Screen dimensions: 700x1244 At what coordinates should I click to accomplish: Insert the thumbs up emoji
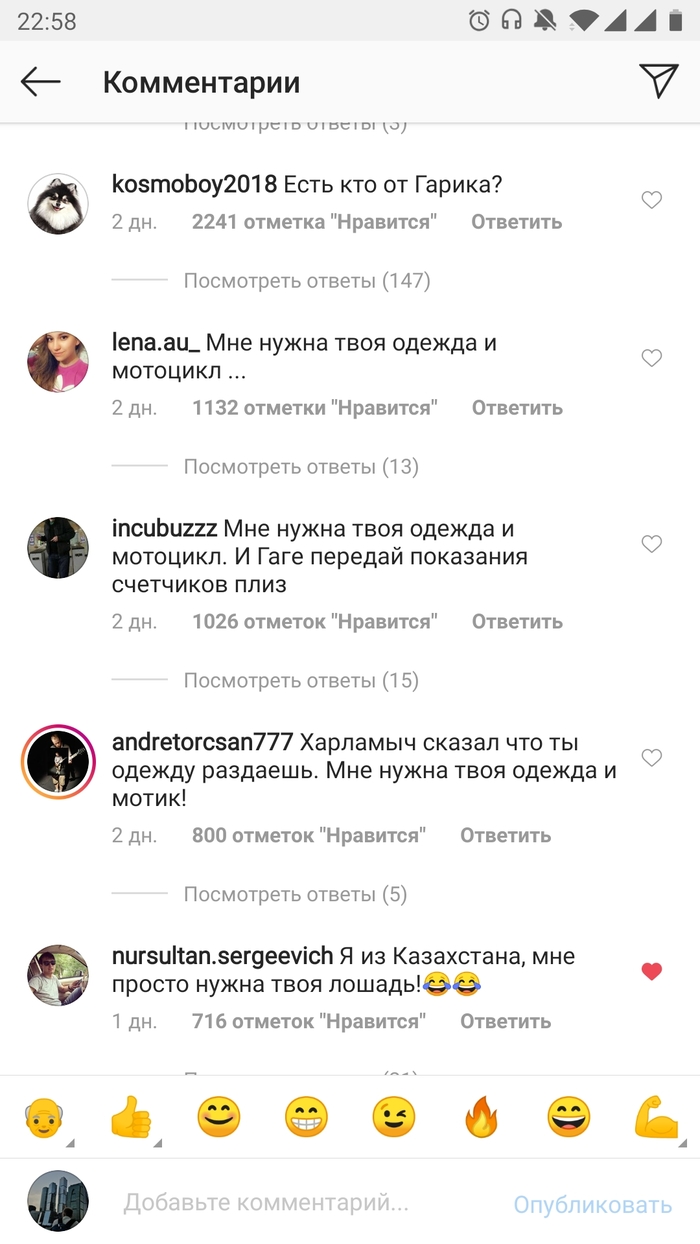point(131,1118)
